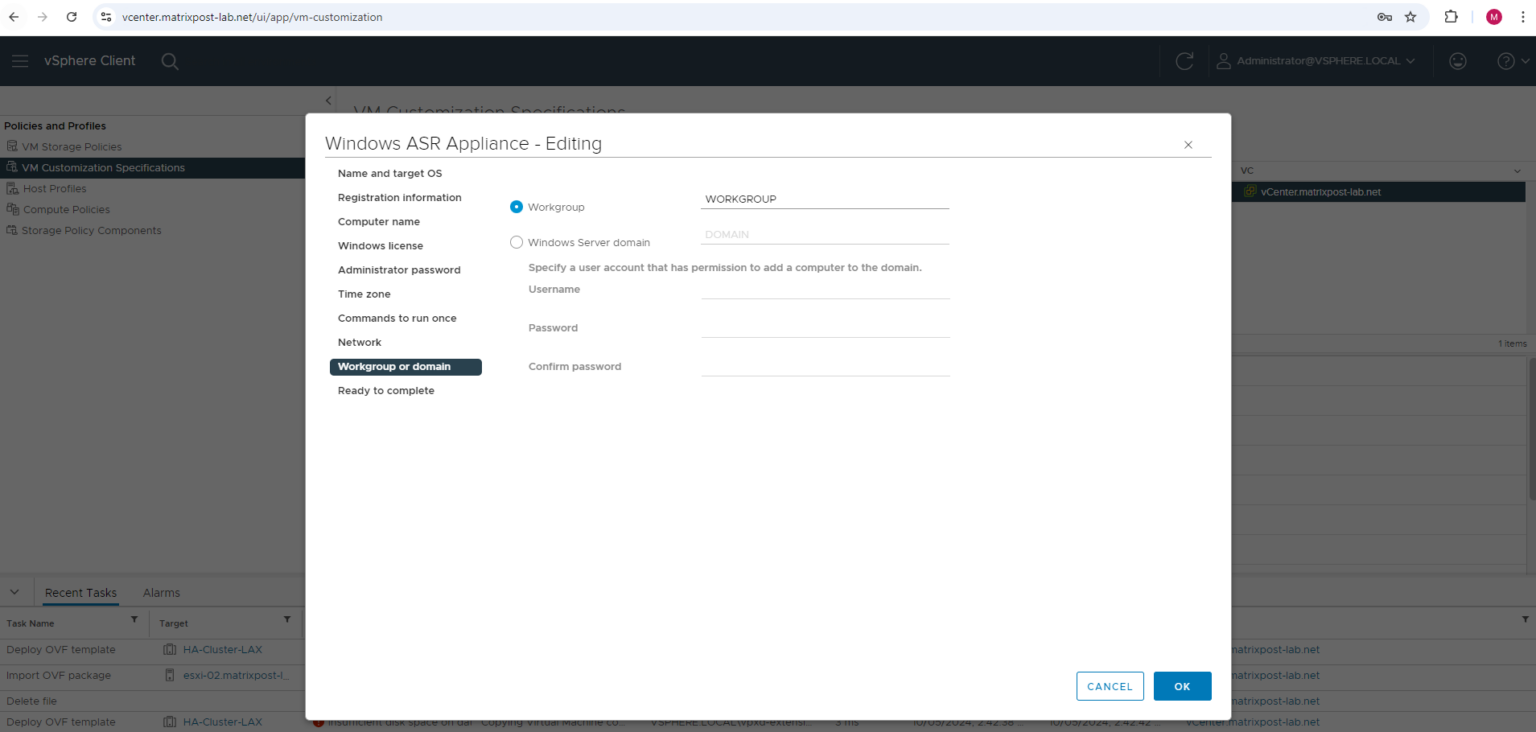Click the WORKGROUP name input field
The image size is (1536, 732).
824,198
